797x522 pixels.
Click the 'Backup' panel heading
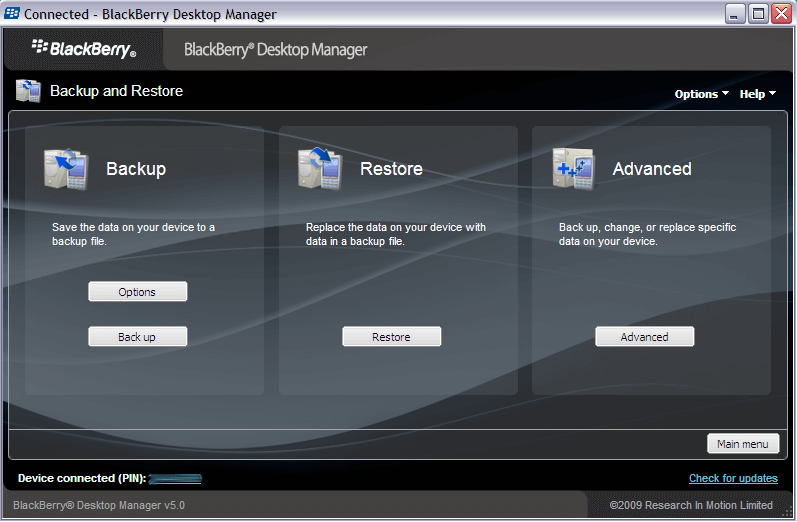[136, 169]
